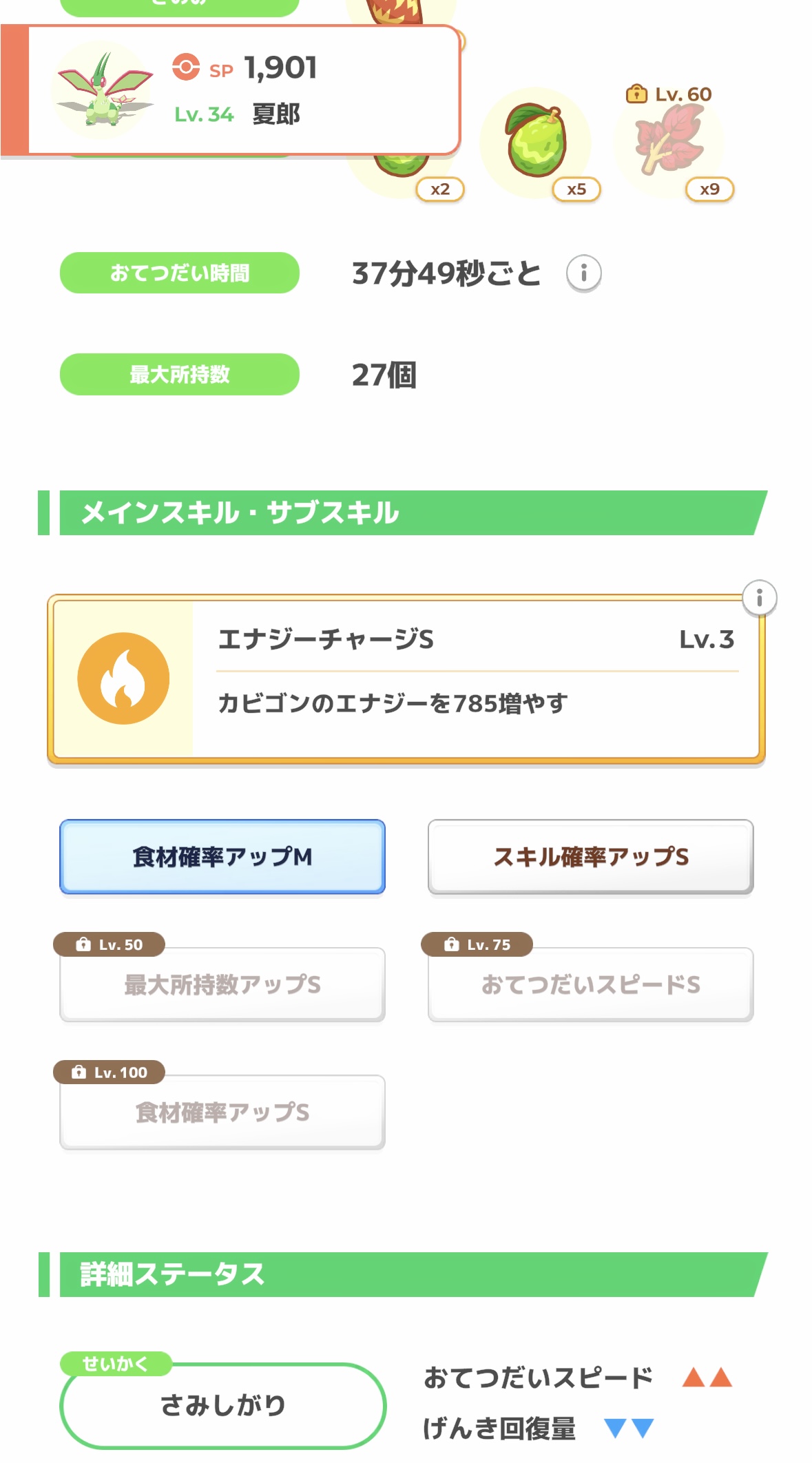Select the green berry ingredient x5 icon
This screenshot has width=812, height=1463.
point(537,143)
